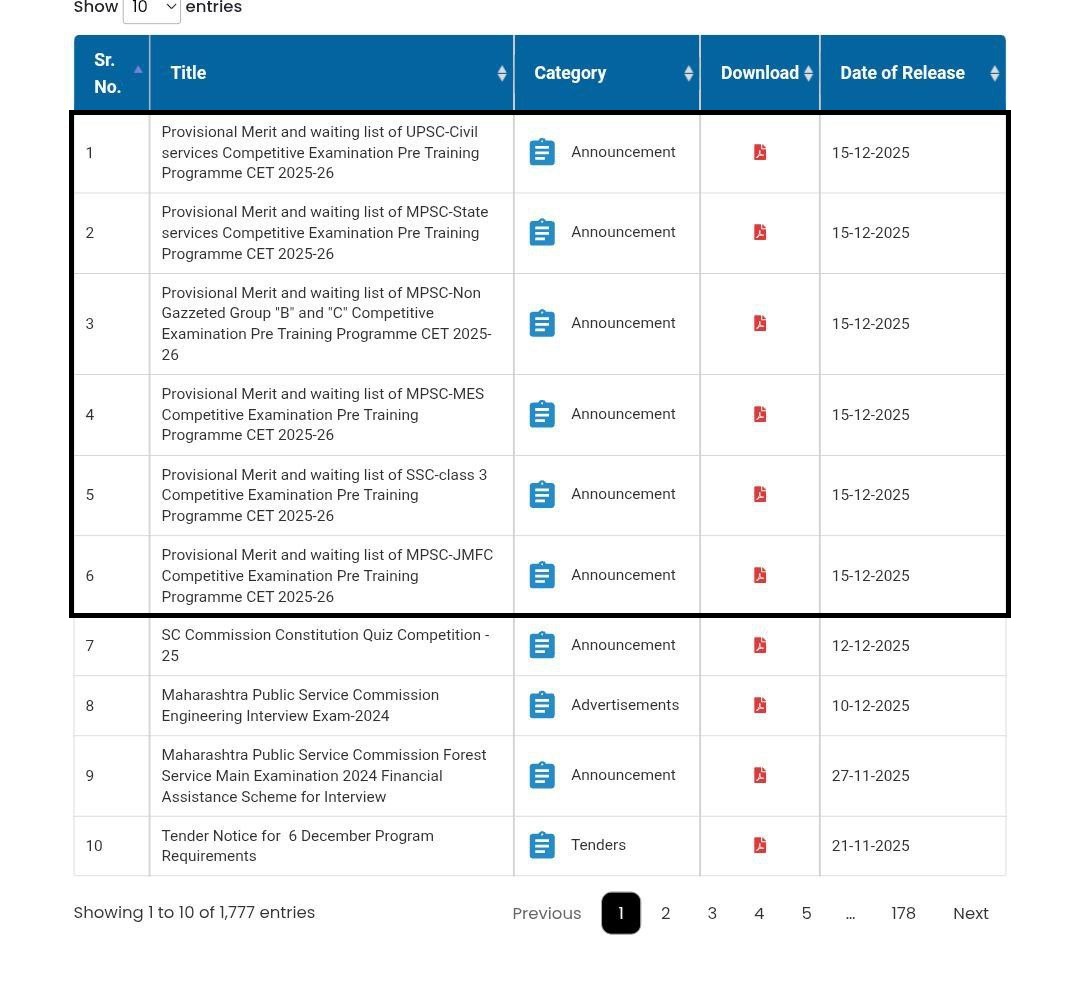Download PDF for SSC-class 3 merit list
The height and width of the screenshot is (991, 1080).
(x=760, y=494)
